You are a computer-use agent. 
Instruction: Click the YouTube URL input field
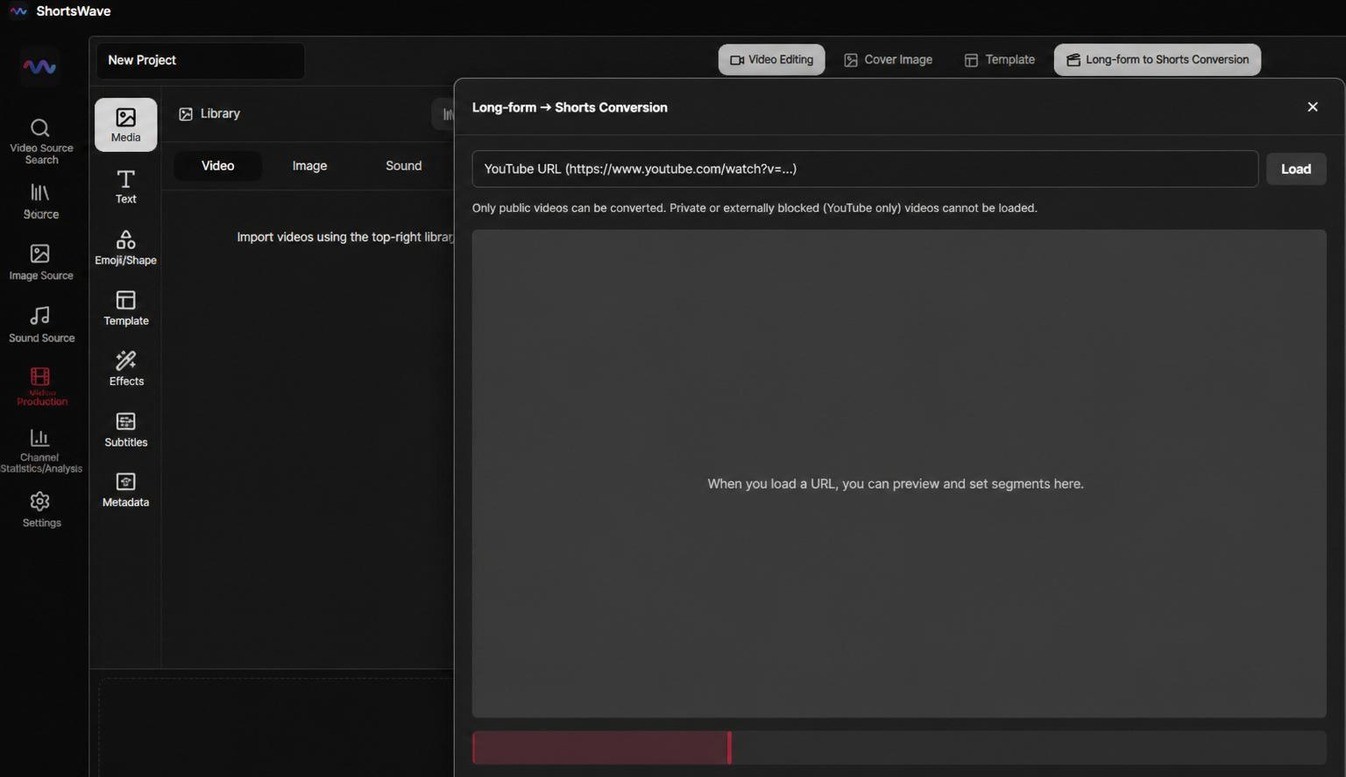click(x=865, y=169)
